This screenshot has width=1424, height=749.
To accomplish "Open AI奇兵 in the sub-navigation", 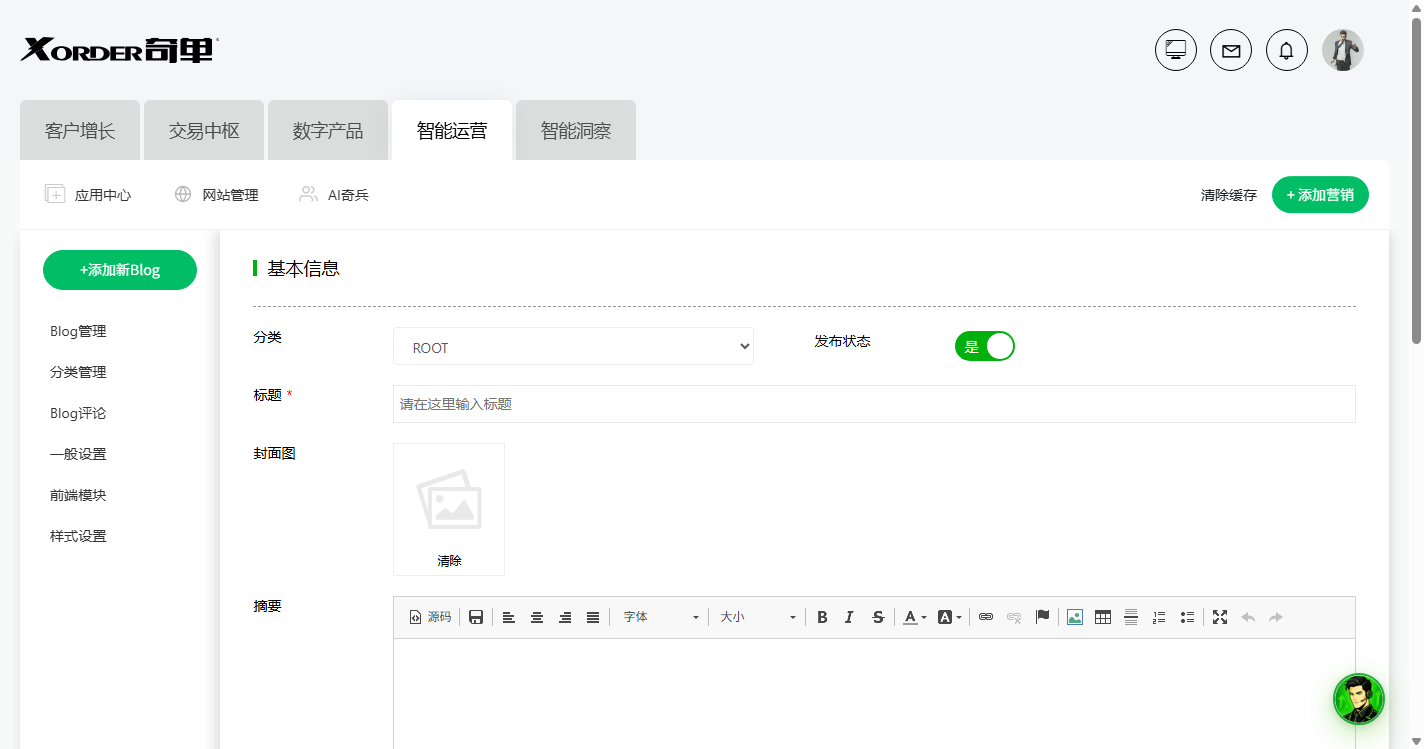I will point(349,195).
